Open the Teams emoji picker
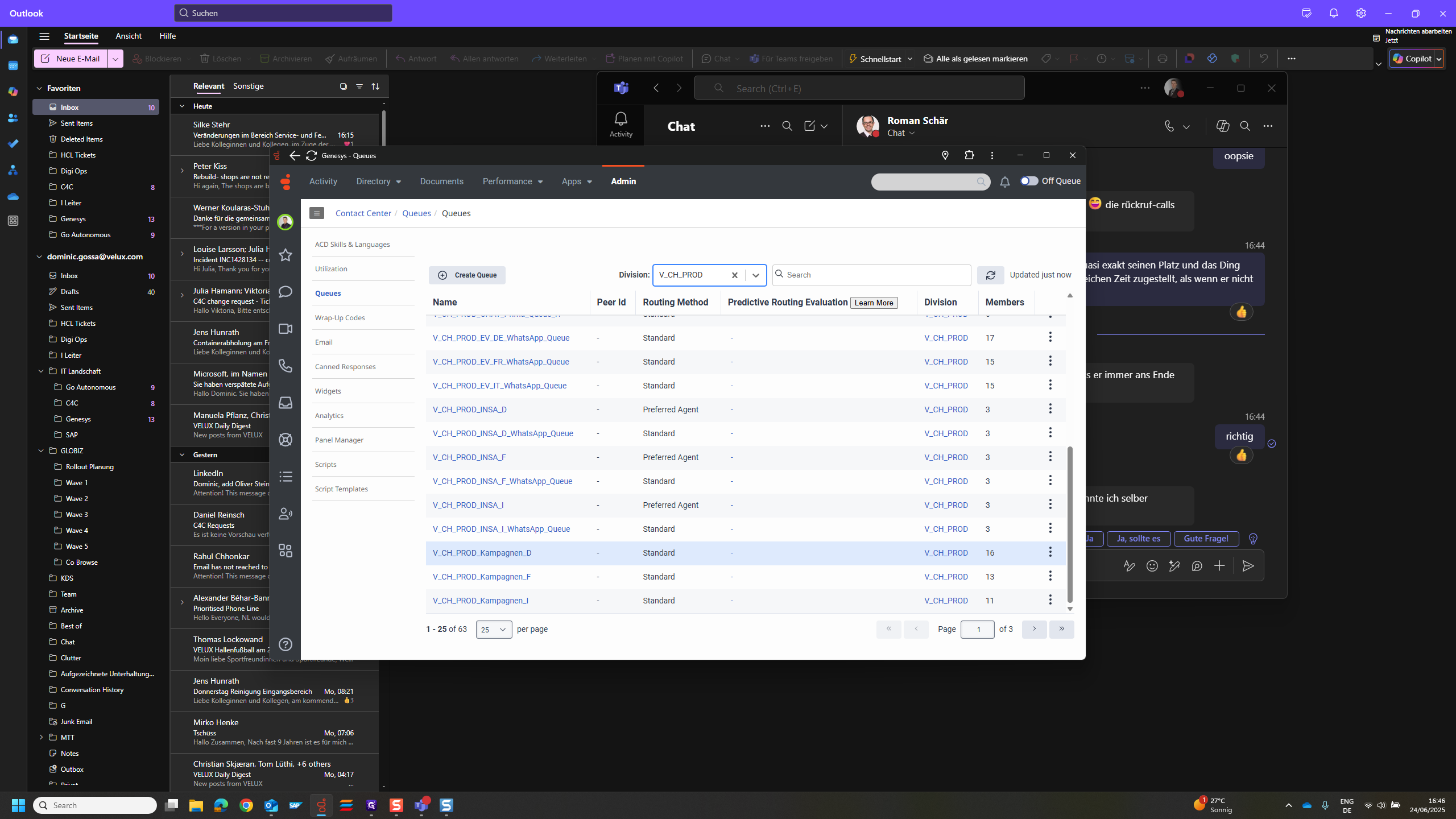 [x=1152, y=566]
